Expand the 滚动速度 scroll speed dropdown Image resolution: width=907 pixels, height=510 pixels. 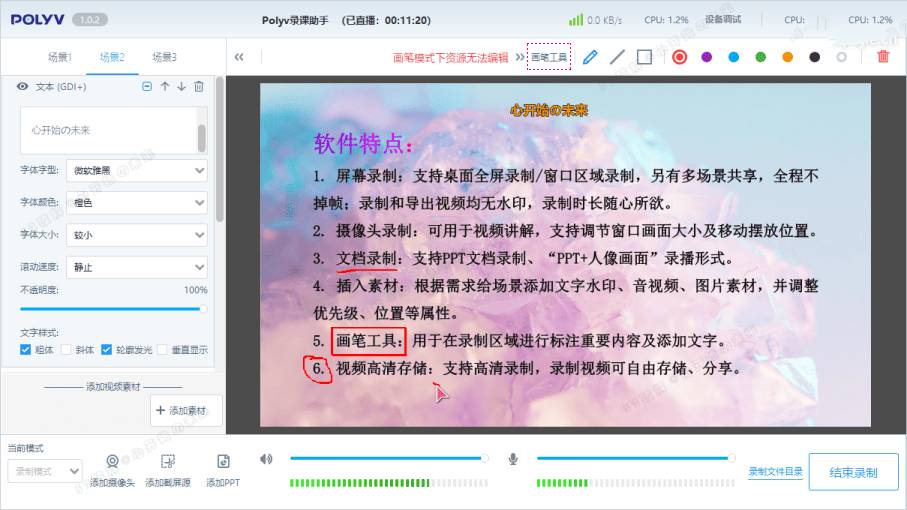[137, 267]
